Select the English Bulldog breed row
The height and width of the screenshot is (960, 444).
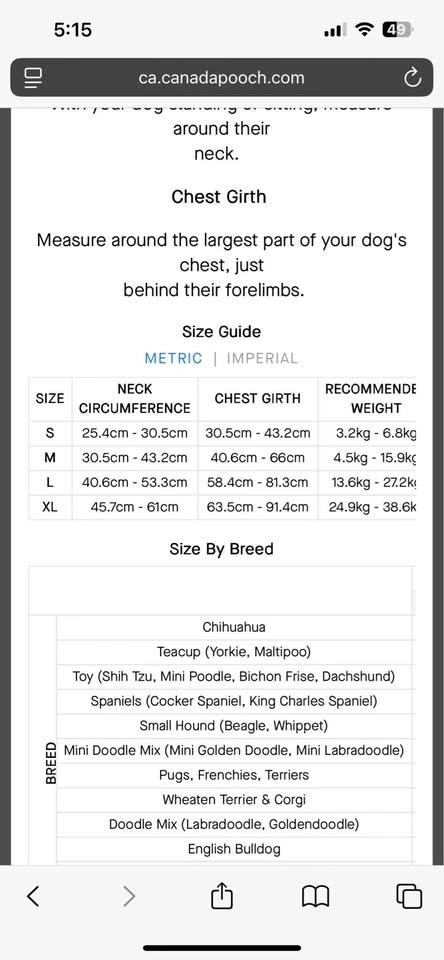234,849
